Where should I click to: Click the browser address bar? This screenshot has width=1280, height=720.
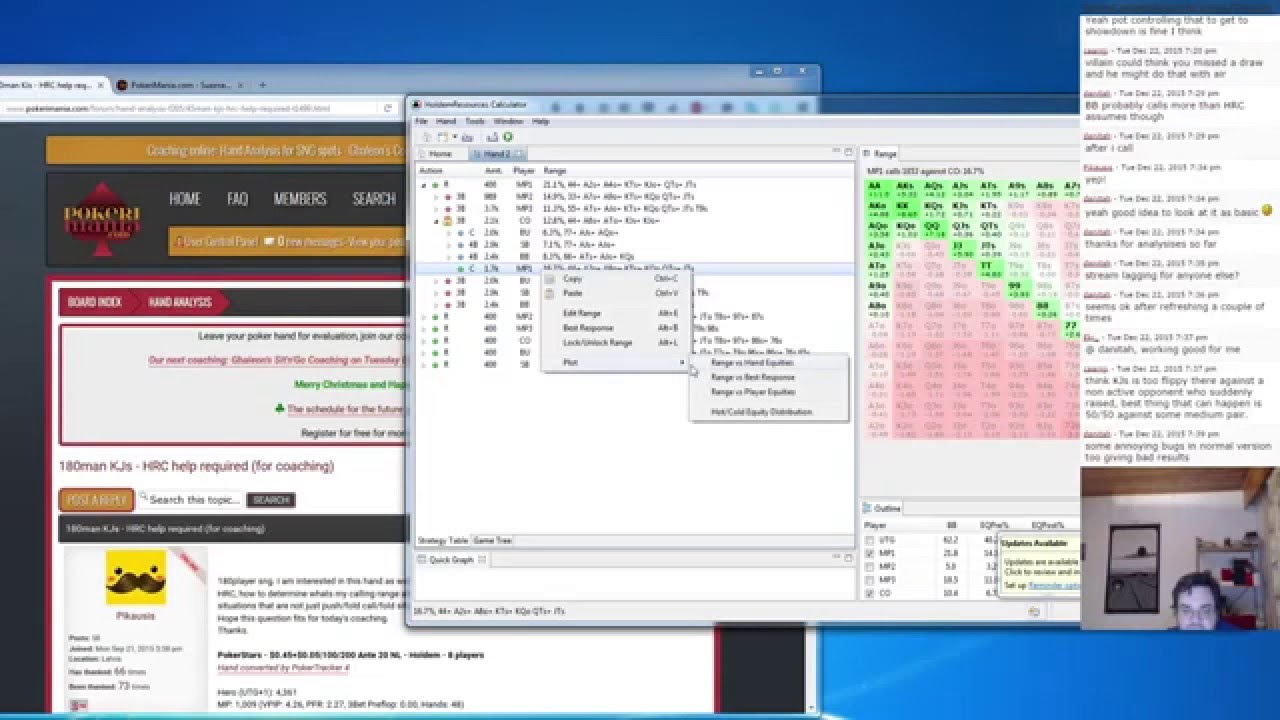190,108
